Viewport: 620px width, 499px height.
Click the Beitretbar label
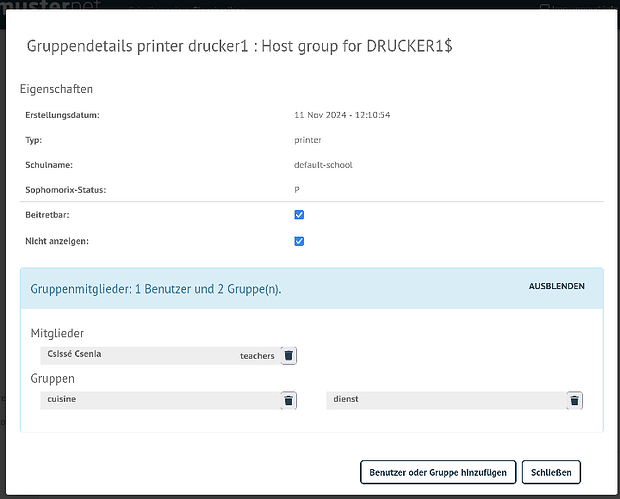click(x=47, y=215)
